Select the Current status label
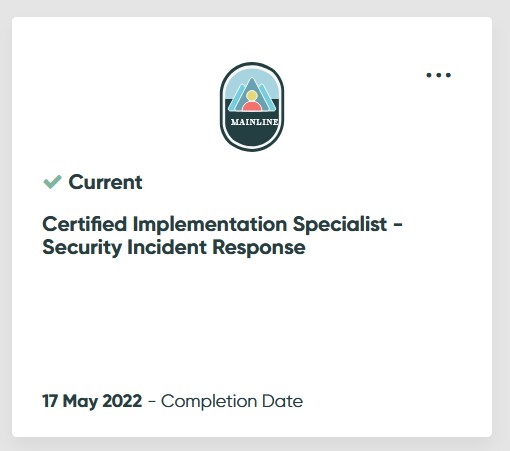The width and height of the screenshot is (510, 451). [x=105, y=182]
